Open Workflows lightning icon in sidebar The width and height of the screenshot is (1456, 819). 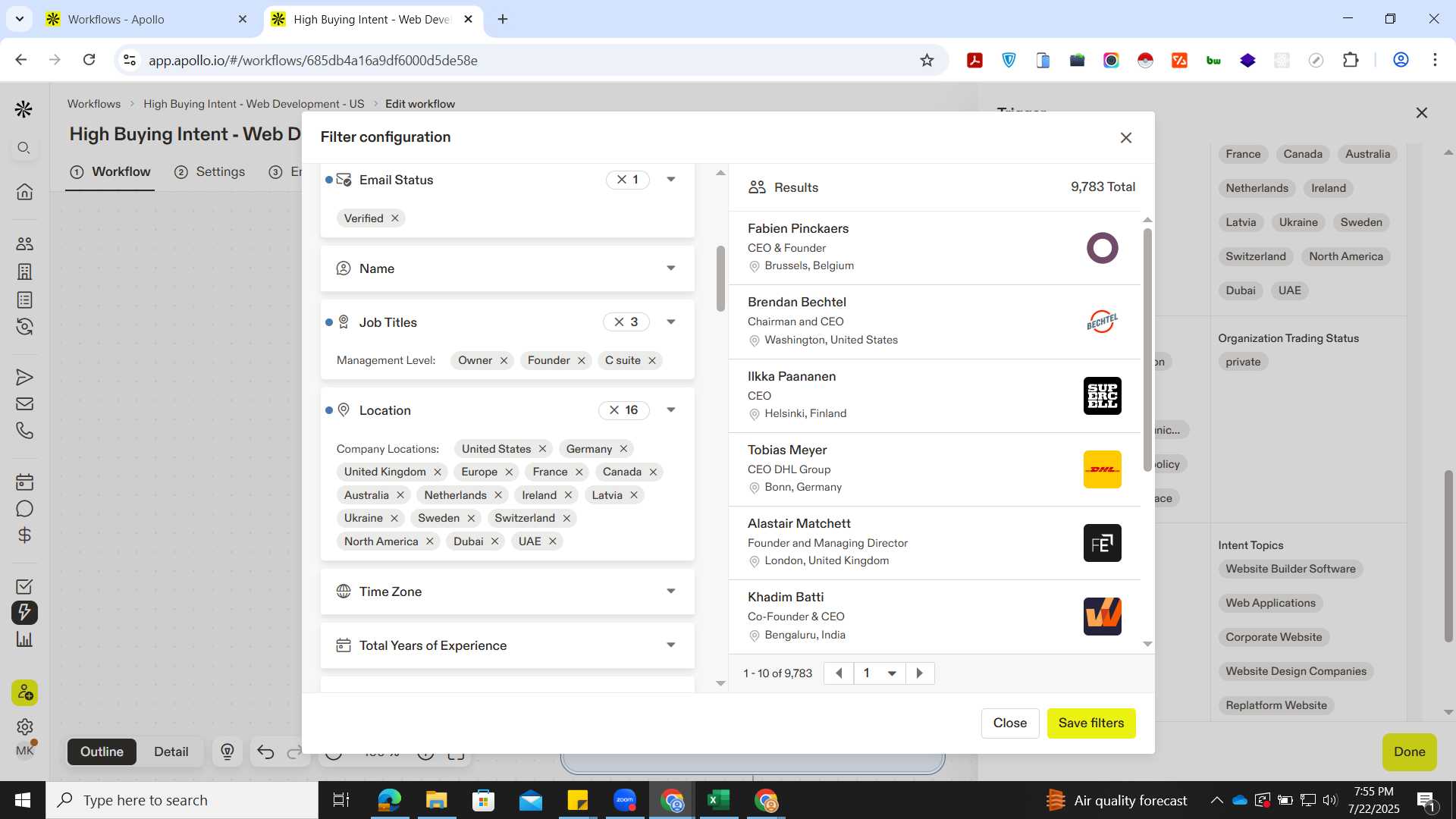tap(24, 613)
